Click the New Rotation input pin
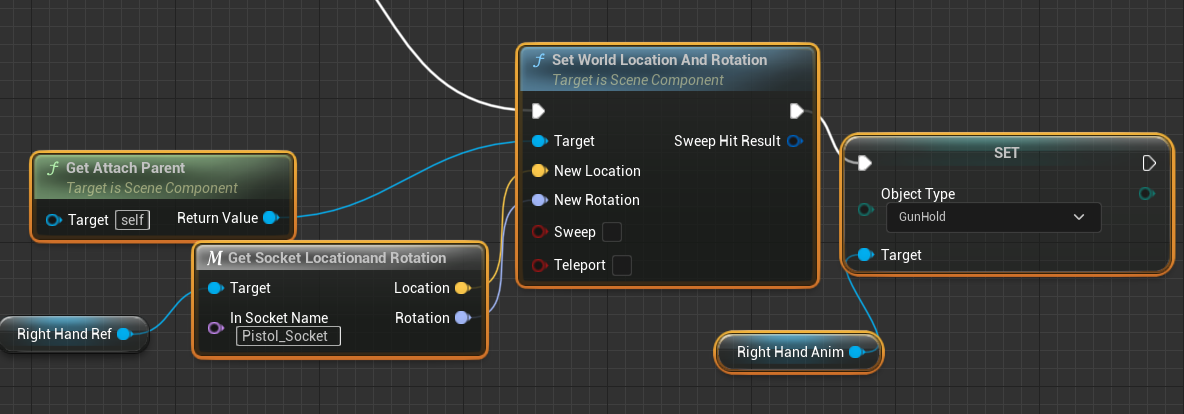The image size is (1184, 414). [538, 200]
